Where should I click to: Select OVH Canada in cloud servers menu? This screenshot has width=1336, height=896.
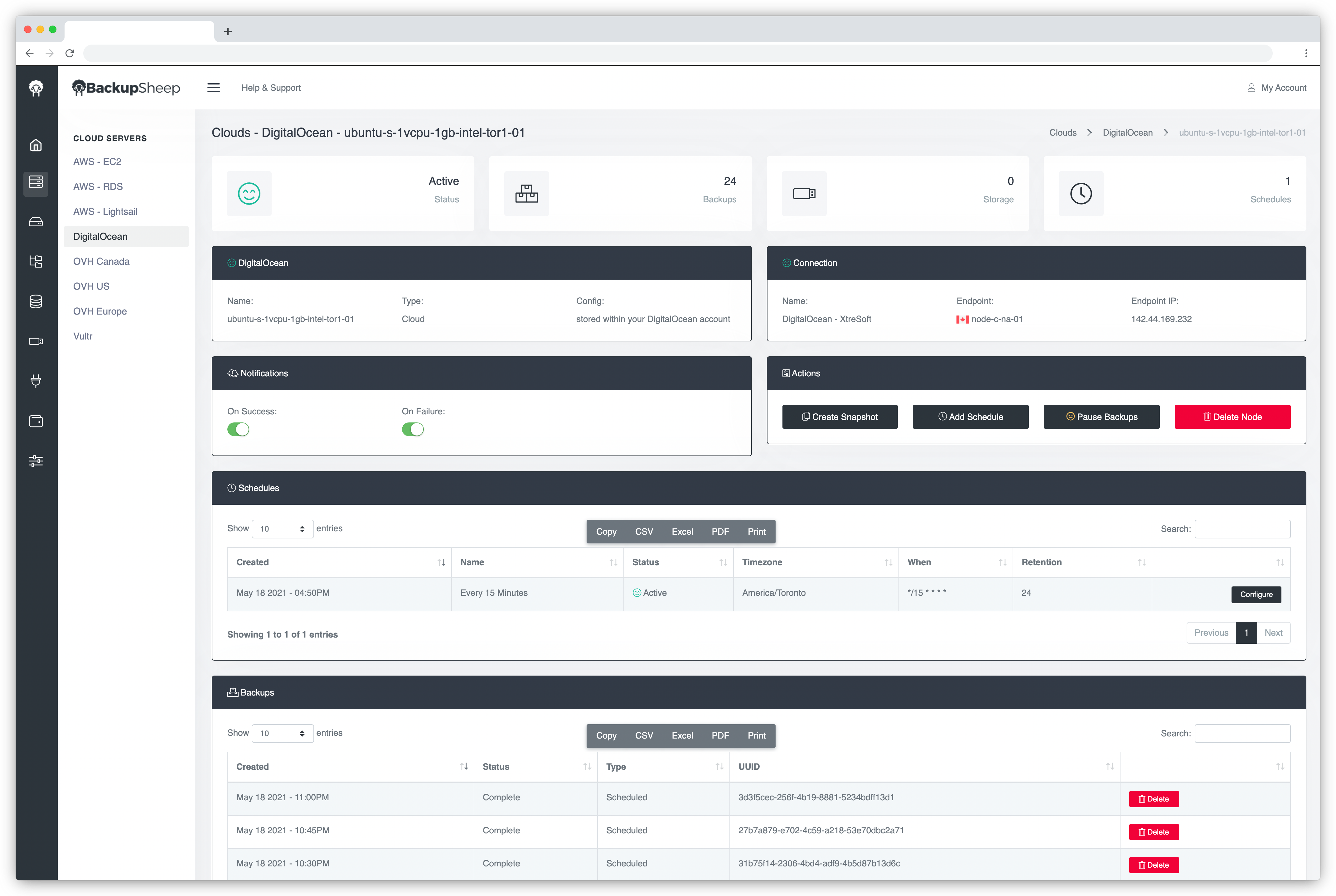pos(101,261)
